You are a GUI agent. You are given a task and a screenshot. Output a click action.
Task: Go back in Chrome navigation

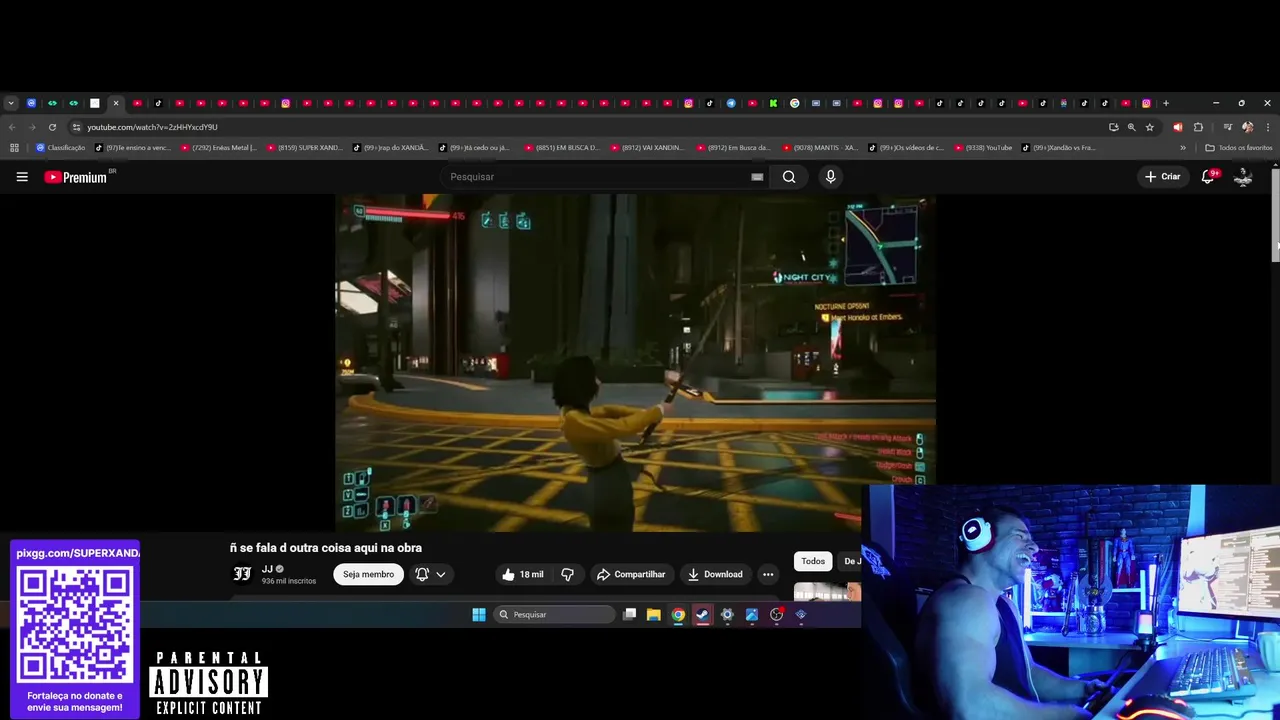click(11, 127)
